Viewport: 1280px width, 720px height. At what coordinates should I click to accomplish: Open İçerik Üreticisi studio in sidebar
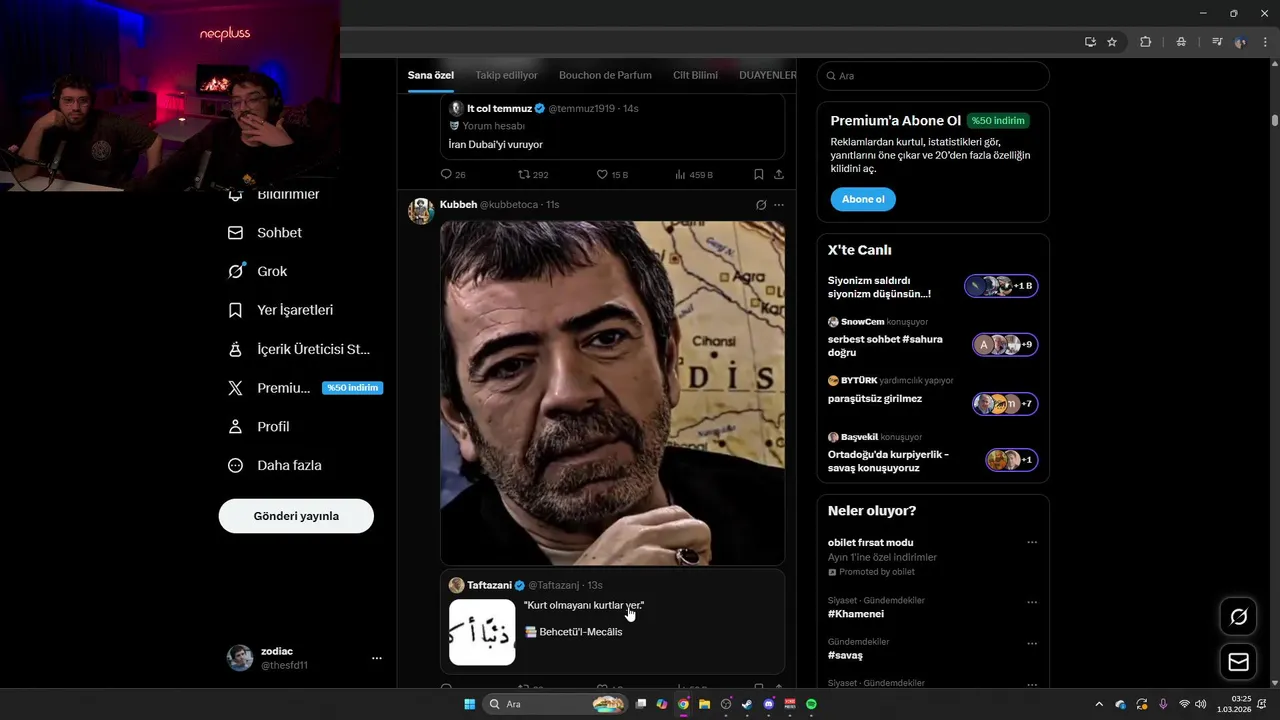coord(300,349)
